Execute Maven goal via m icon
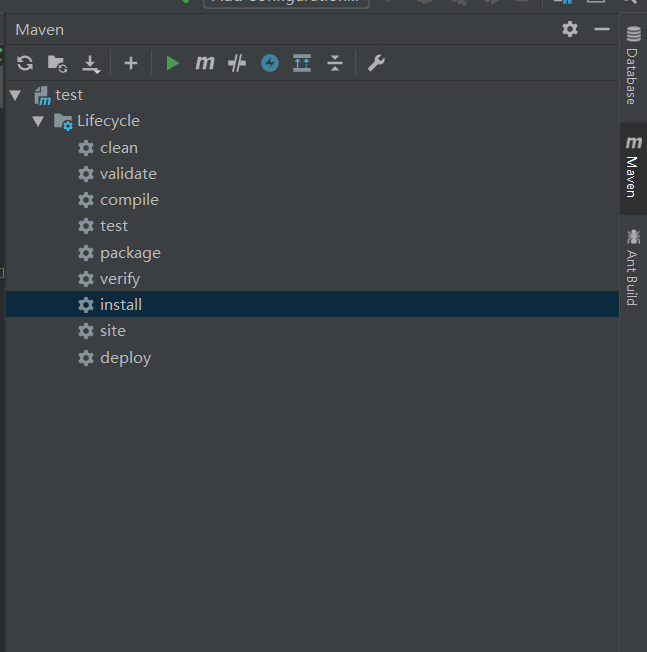The width and height of the screenshot is (647, 652). (205, 63)
